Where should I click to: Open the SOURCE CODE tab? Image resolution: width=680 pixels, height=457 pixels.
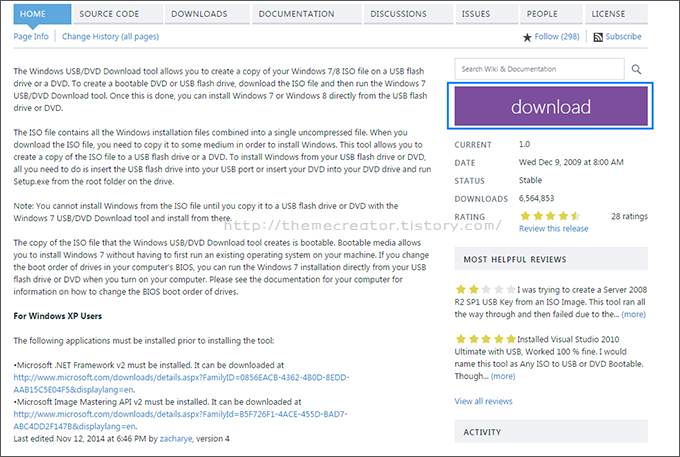pos(118,14)
